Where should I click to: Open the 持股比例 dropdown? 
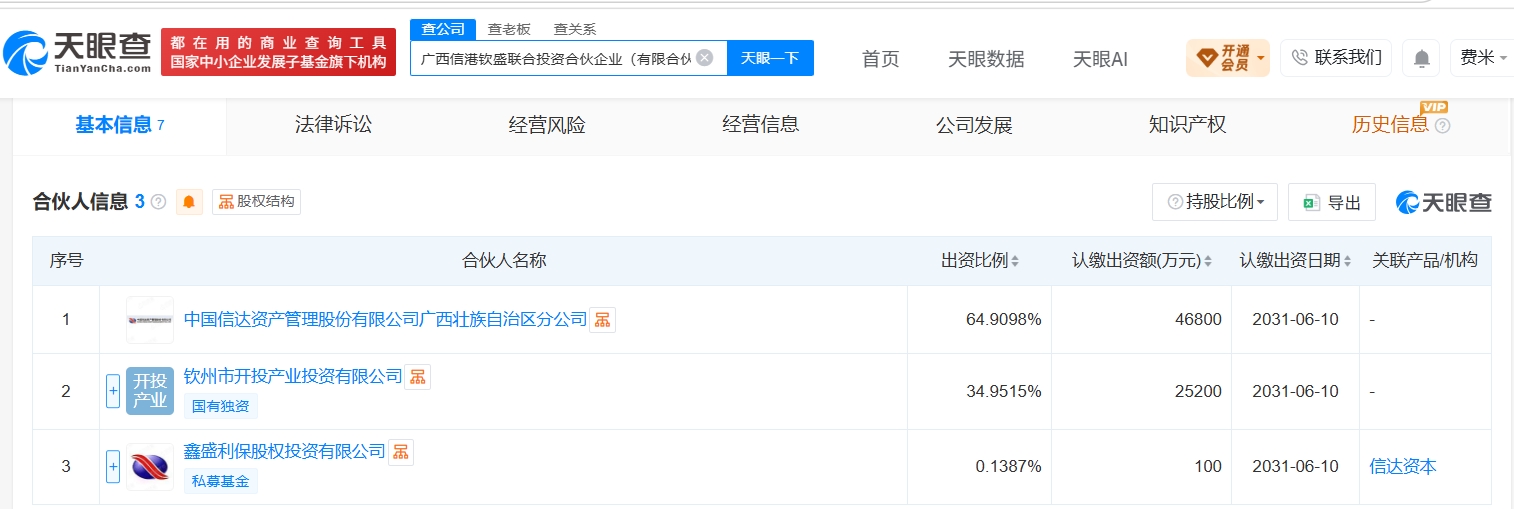[x=1215, y=202]
